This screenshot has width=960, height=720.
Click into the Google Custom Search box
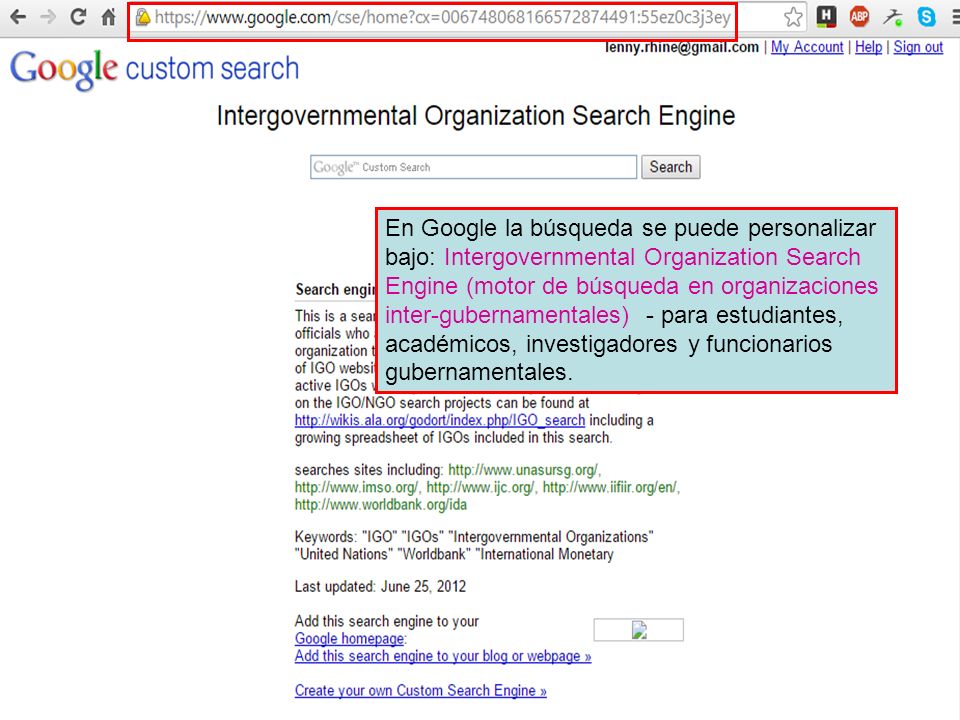click(473, 167)
